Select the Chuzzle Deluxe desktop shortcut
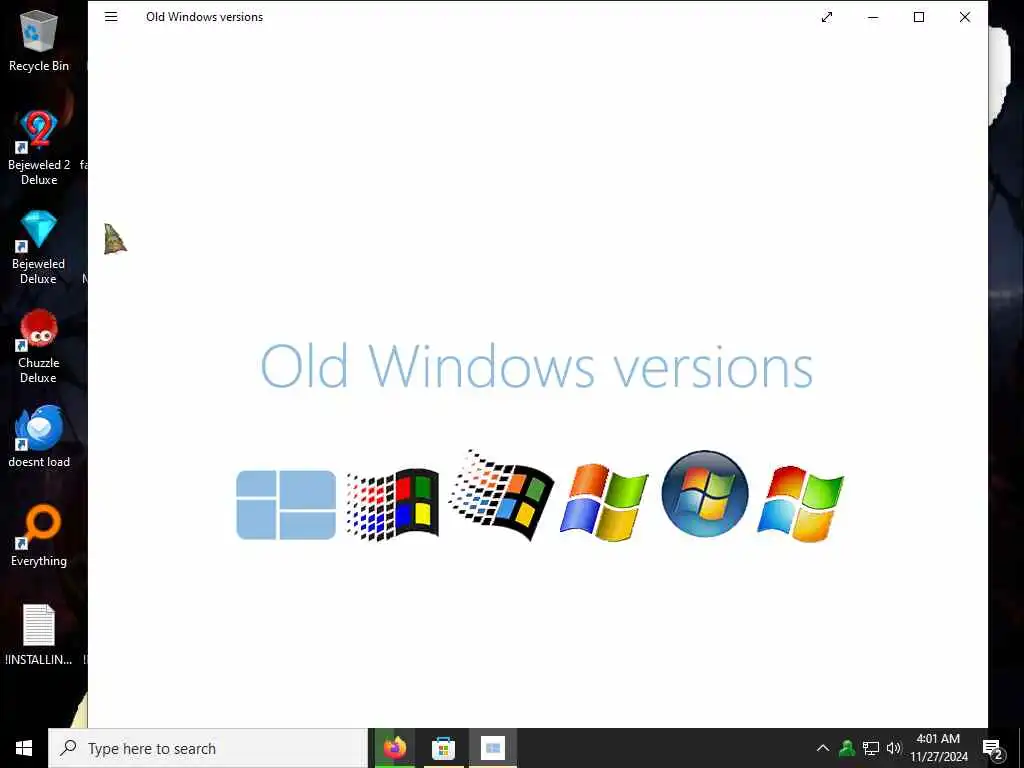The width and height of the screenshot is (1024, 768). [39, 346]
